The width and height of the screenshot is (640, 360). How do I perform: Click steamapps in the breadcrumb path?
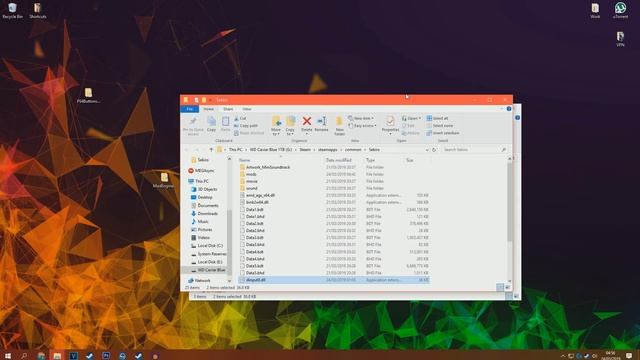(328, 150)
